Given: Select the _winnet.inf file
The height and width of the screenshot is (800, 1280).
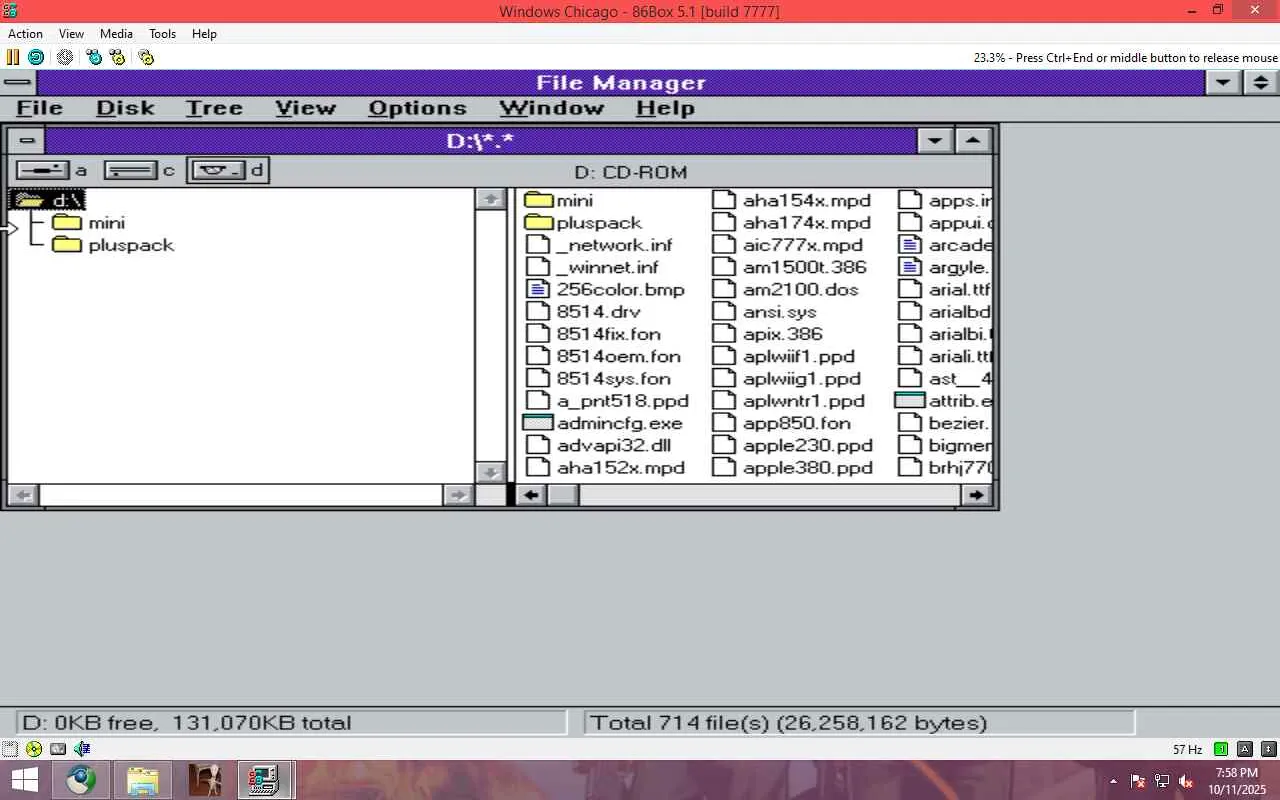Looking at the screenshot, I should [592, 268].
